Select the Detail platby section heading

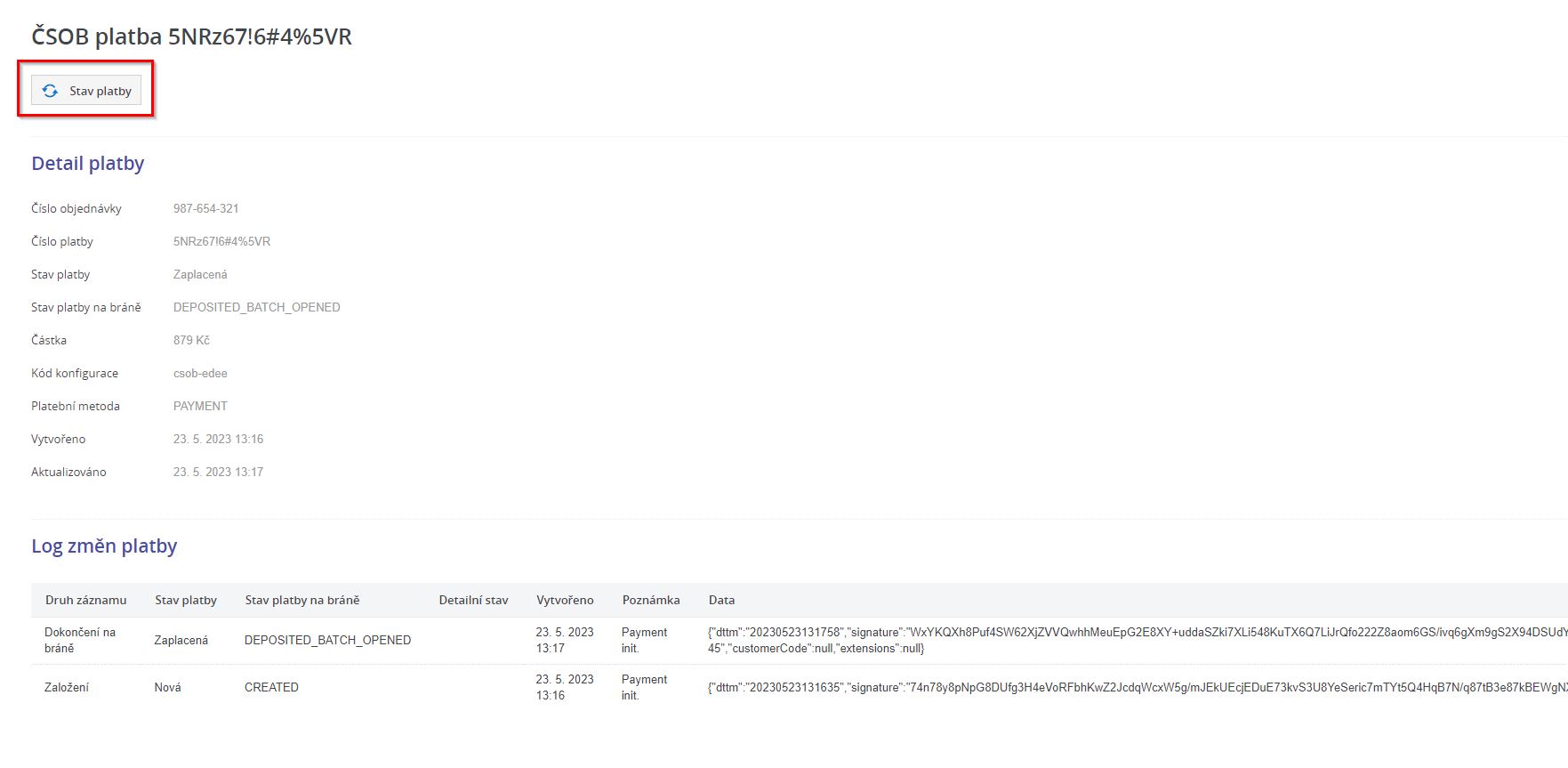coord(87,164)
